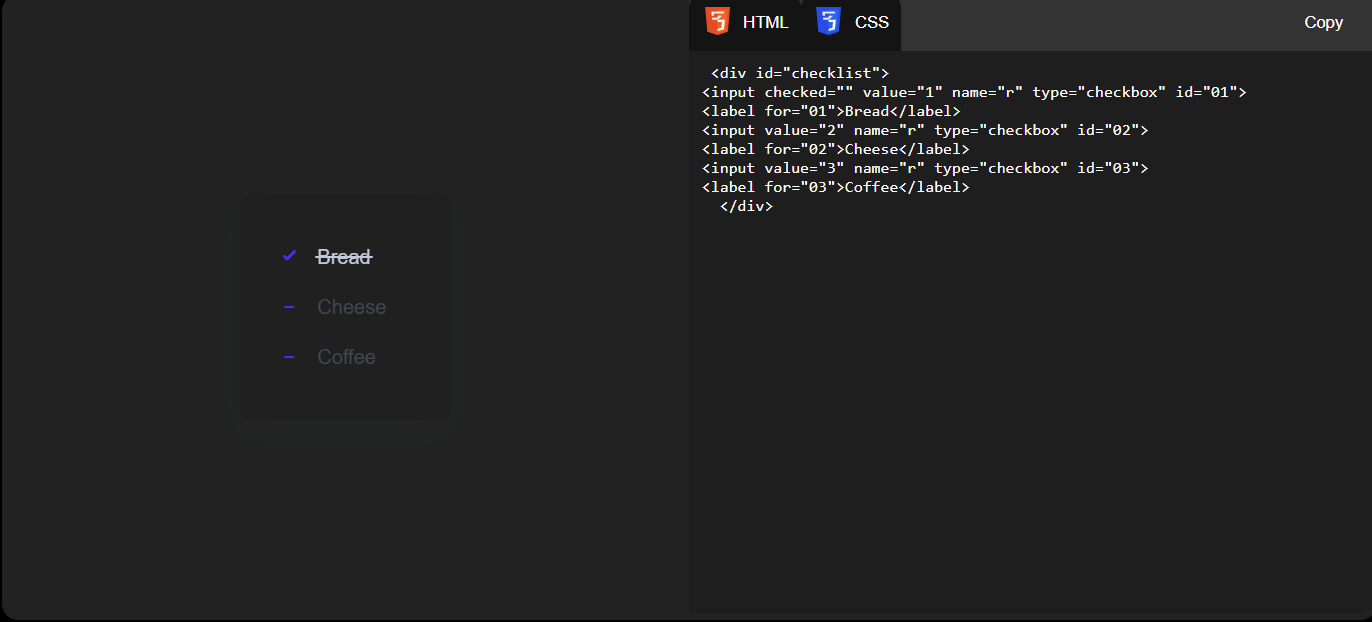
Task: Click the CSS3 shield on the CSS tab
Action: (828, 20)
